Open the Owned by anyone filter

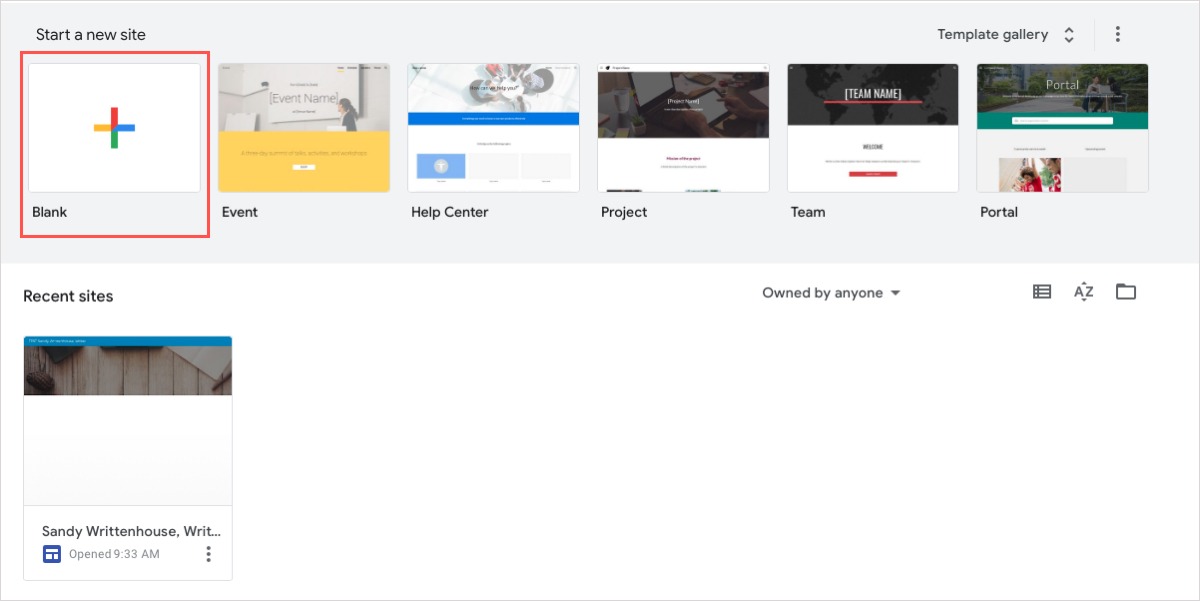click(x=830, y=293)
